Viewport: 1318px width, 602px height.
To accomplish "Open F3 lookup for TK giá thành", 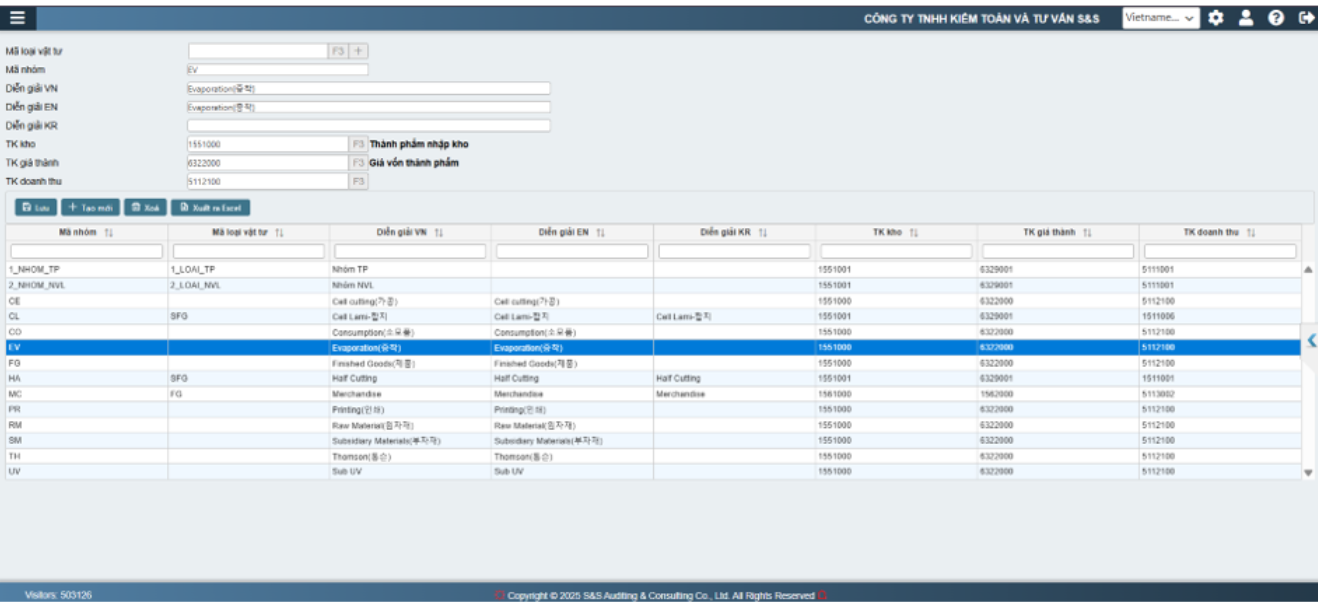I will (358, 163).
